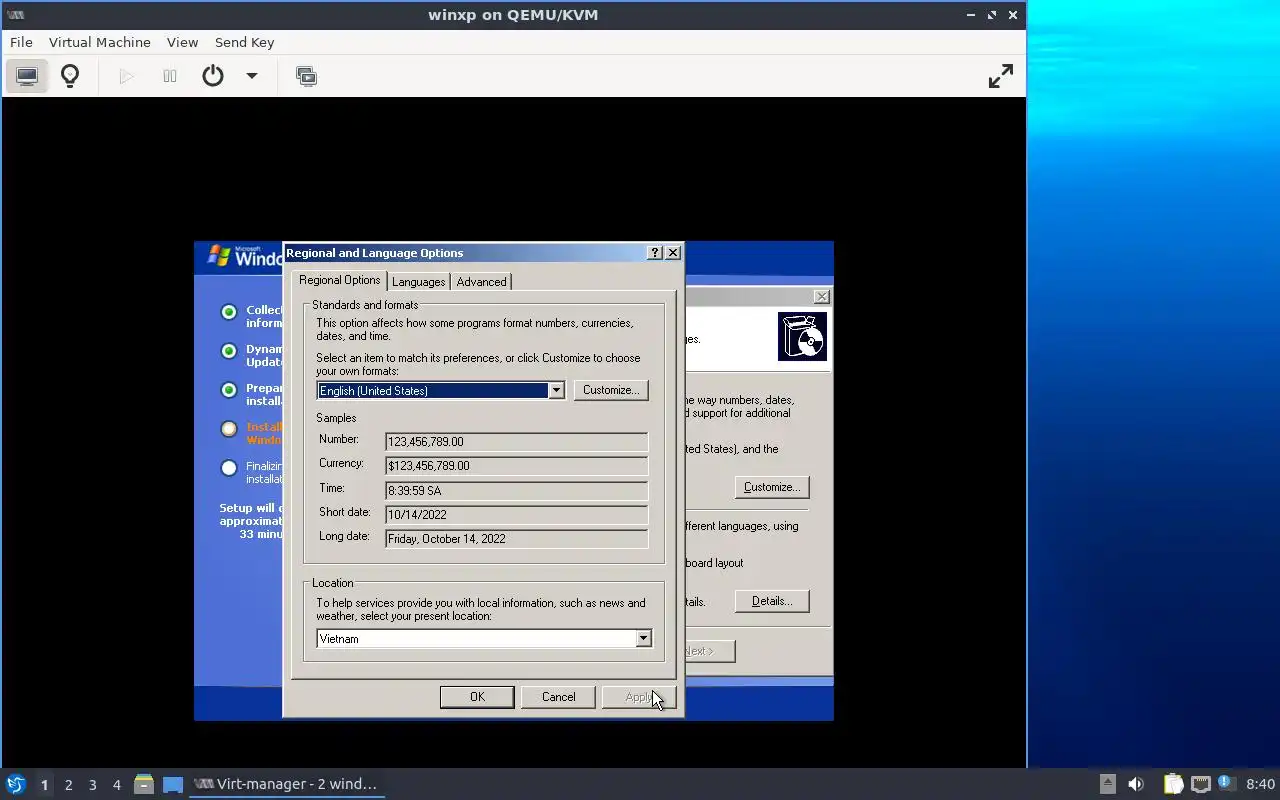
Task: Click the current orange Installing Windows step indicator
Action: 229,429
